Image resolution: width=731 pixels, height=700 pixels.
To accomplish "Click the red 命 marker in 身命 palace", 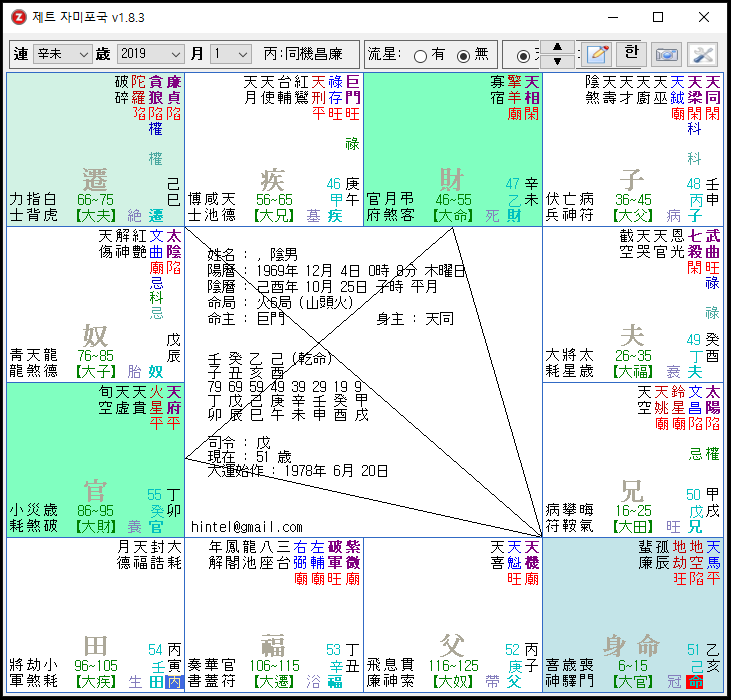I will coord(696,682).
